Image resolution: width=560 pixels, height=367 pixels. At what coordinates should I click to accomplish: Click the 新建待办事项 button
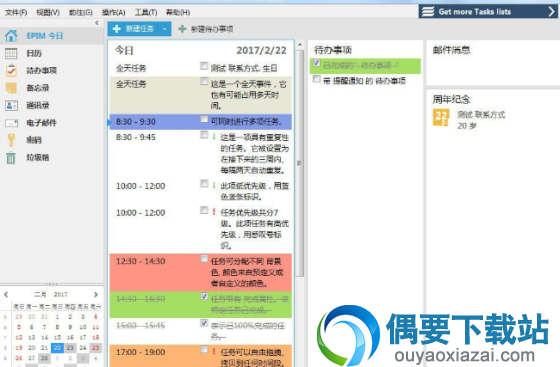coord(206,29)
